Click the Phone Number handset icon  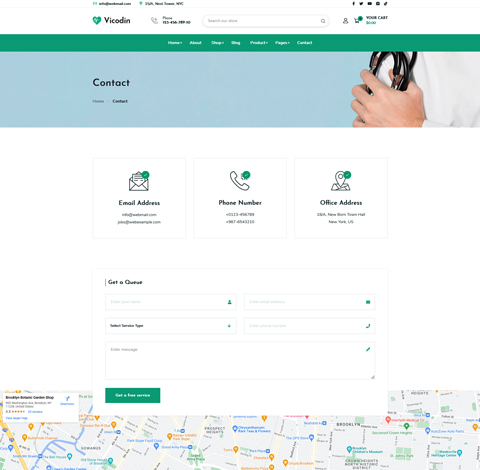pos(240,181)
